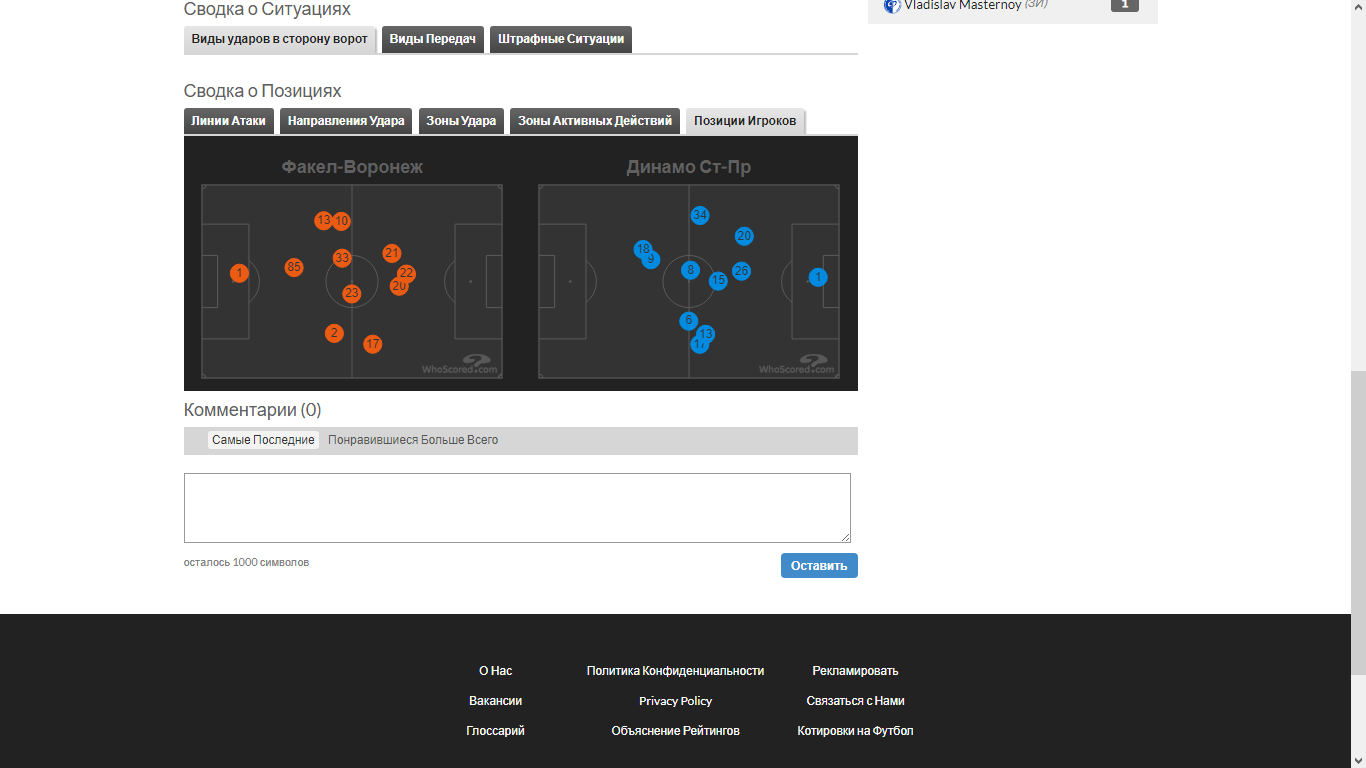Open the Котировки на Футбол link
The width and height of the screenshot is (1366, 768).
(855, 731)
